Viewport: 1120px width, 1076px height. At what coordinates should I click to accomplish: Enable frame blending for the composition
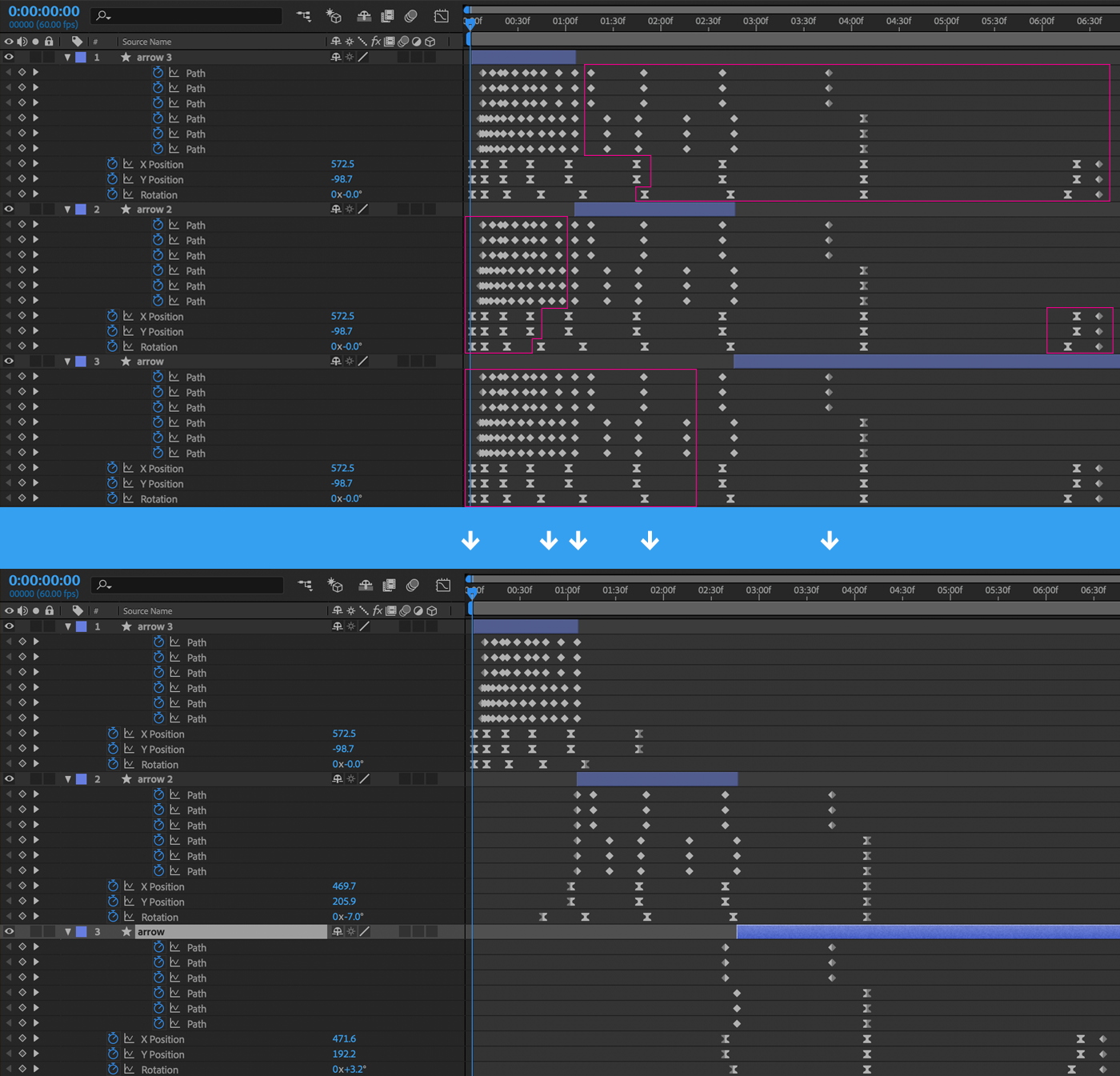389,15
